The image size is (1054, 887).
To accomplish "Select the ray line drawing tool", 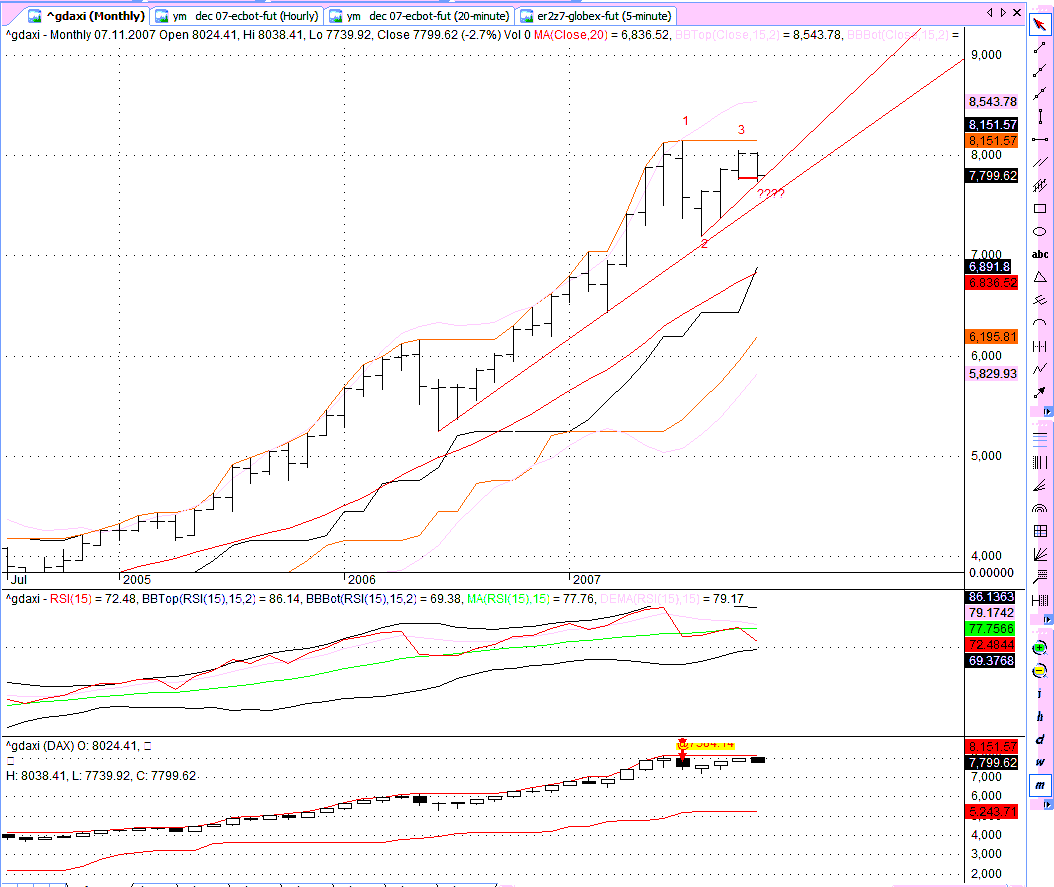I will (x=1040, y=71).
